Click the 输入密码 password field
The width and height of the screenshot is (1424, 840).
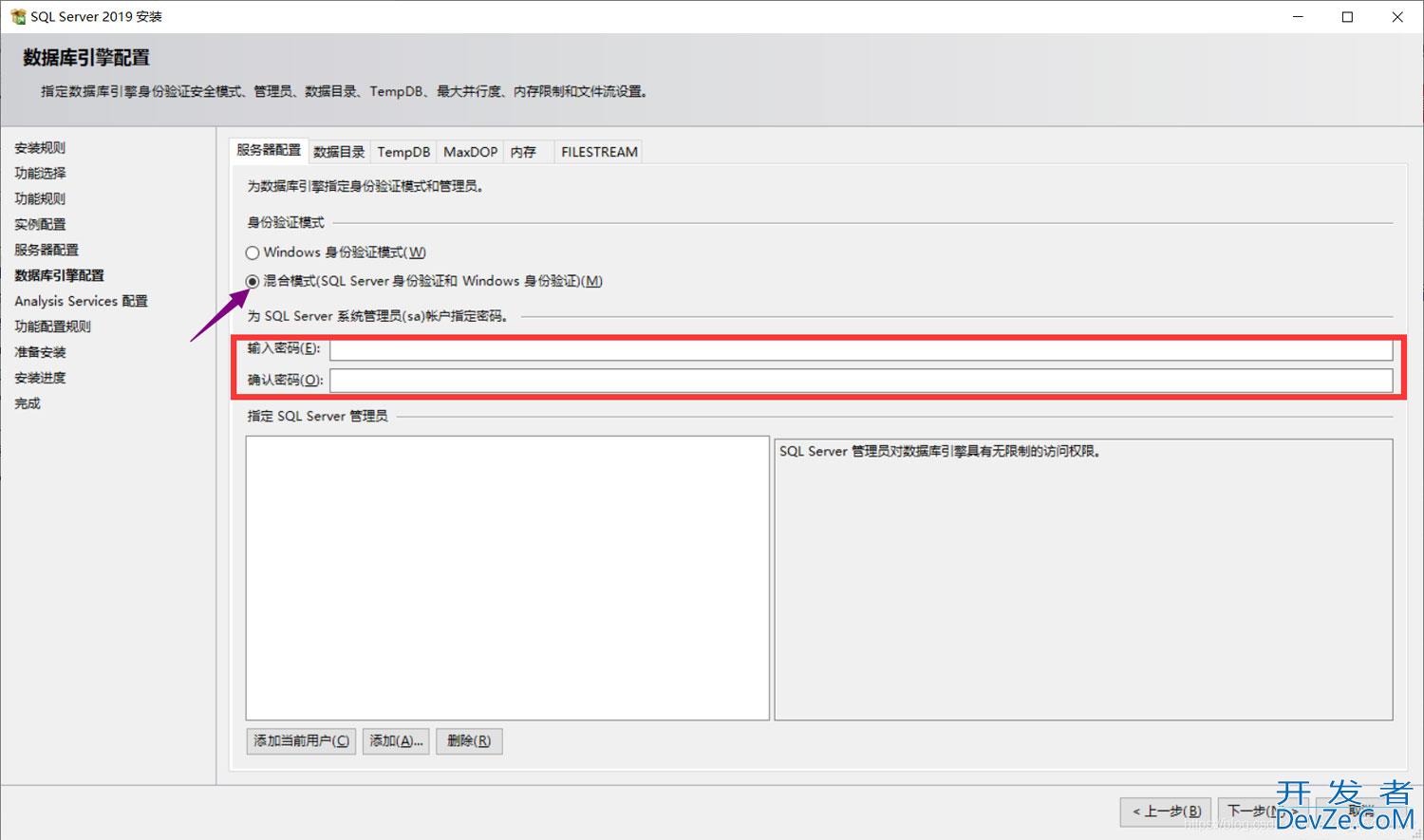coord(861,349)
